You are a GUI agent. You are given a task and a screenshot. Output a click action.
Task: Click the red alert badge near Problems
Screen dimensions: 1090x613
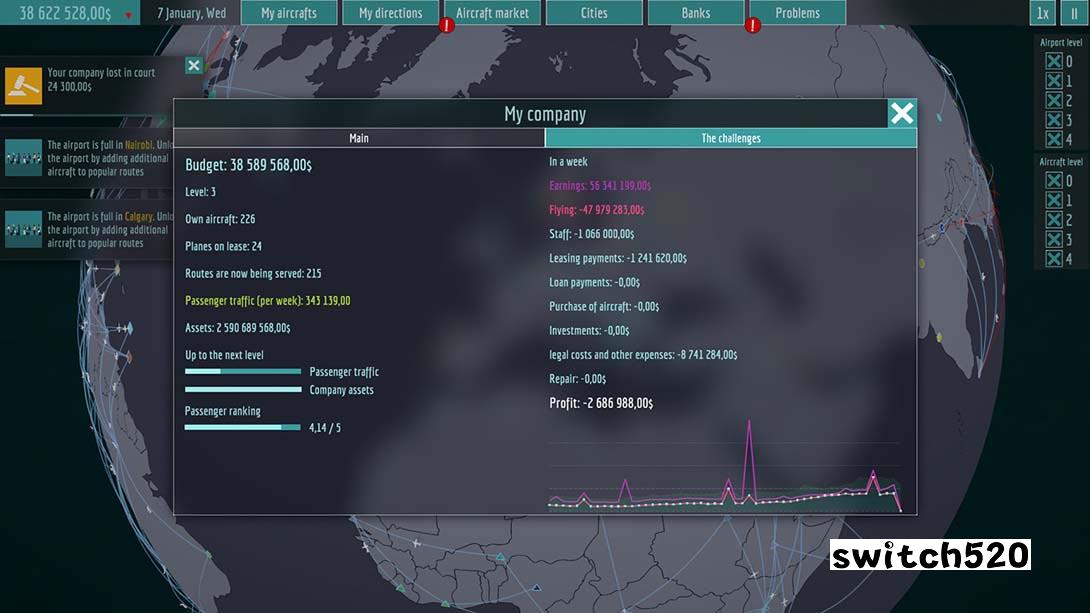tap(752, 26)
